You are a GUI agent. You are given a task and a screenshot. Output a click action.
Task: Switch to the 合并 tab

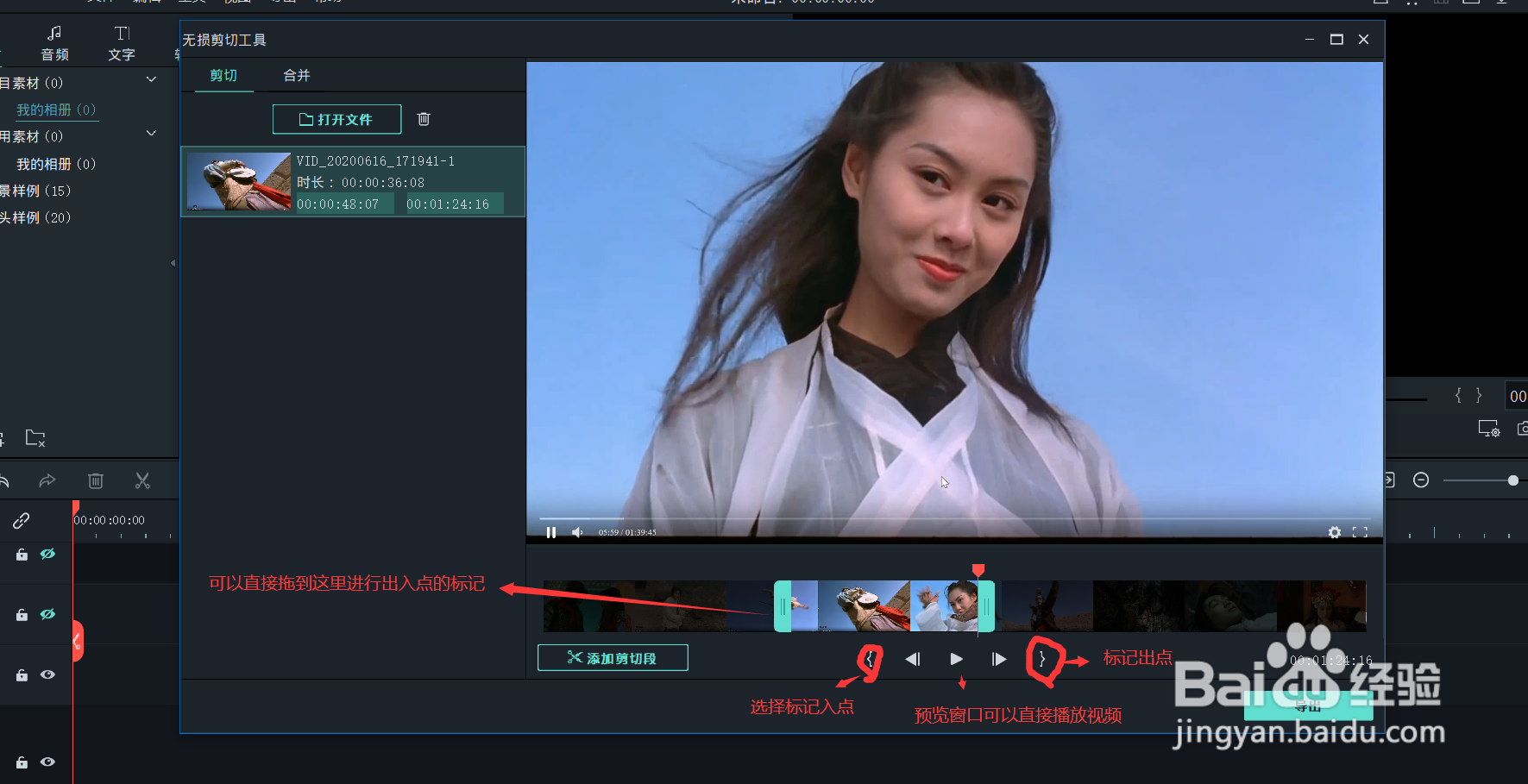(x=297, y=76)
